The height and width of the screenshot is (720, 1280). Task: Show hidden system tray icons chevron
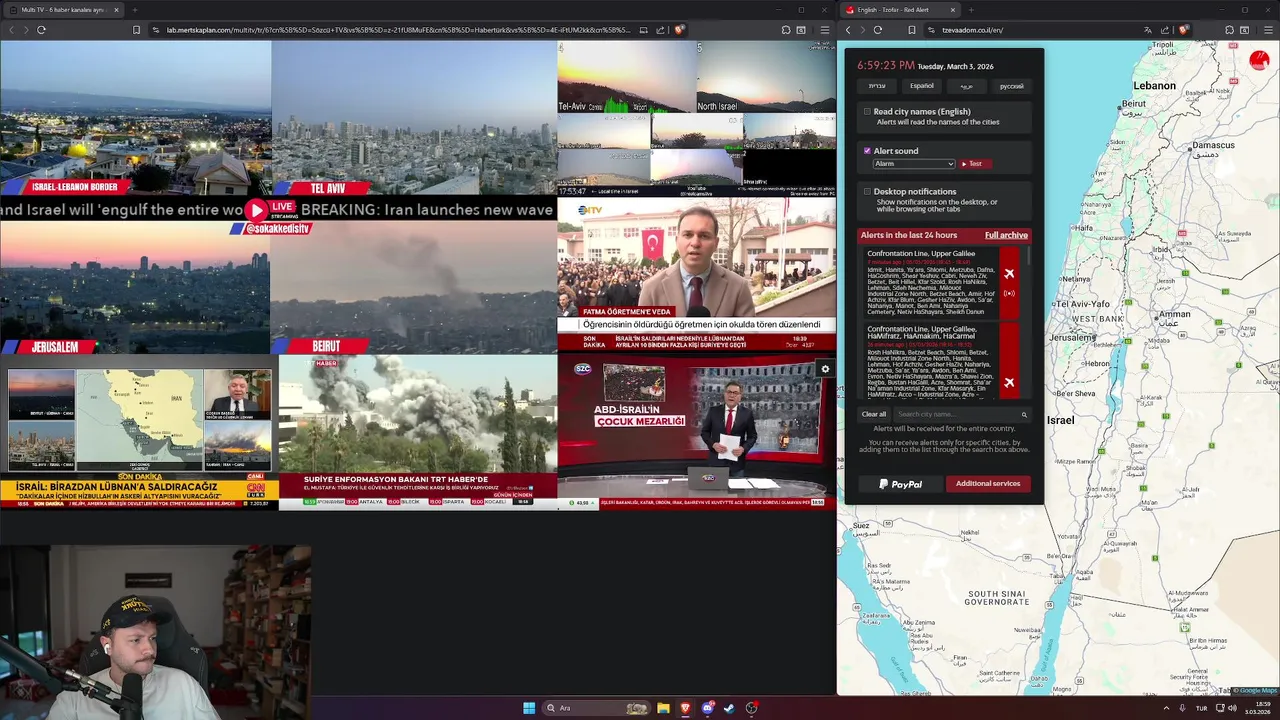1166,708
